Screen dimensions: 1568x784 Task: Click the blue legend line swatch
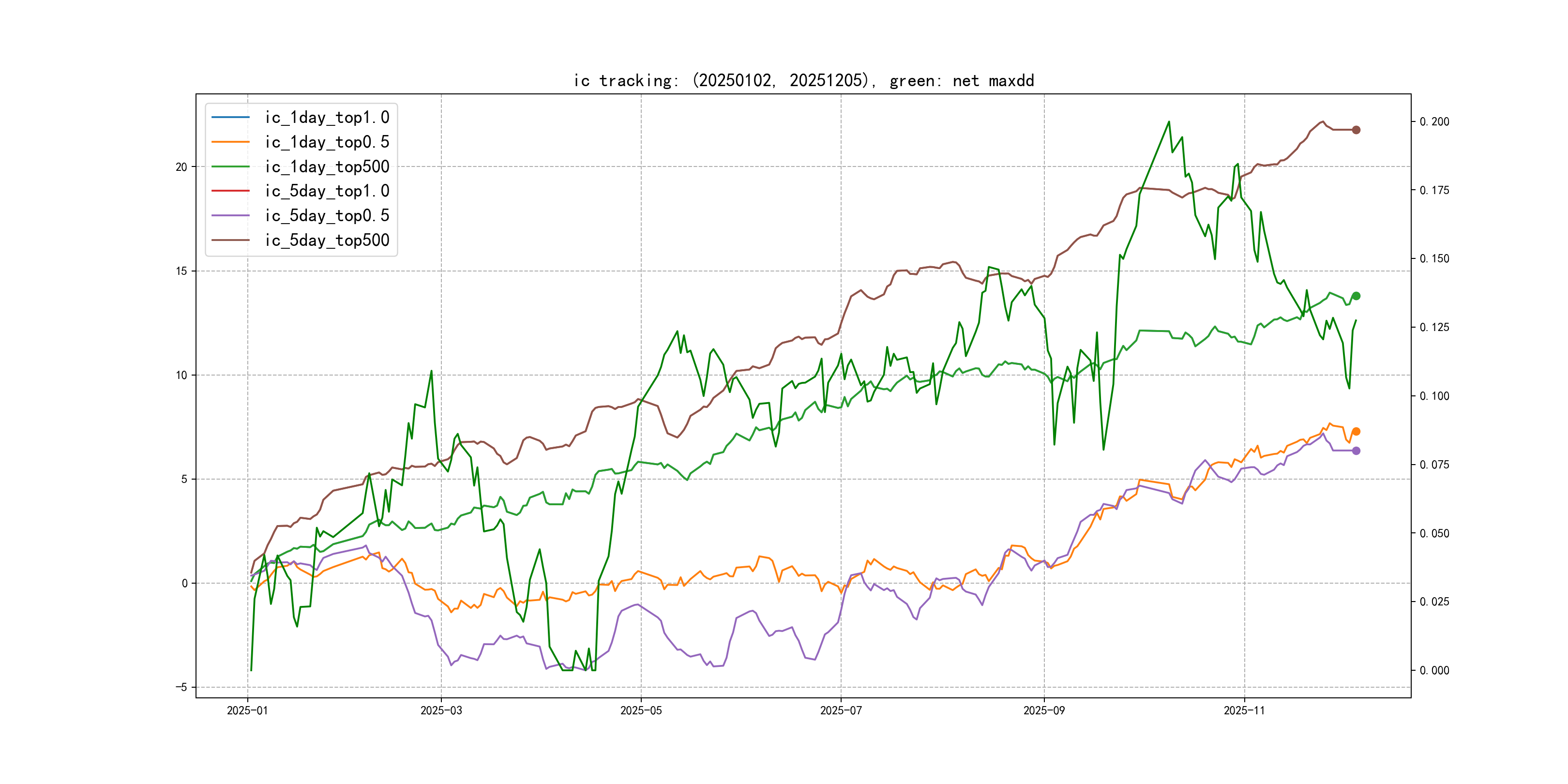click(230, 117)
